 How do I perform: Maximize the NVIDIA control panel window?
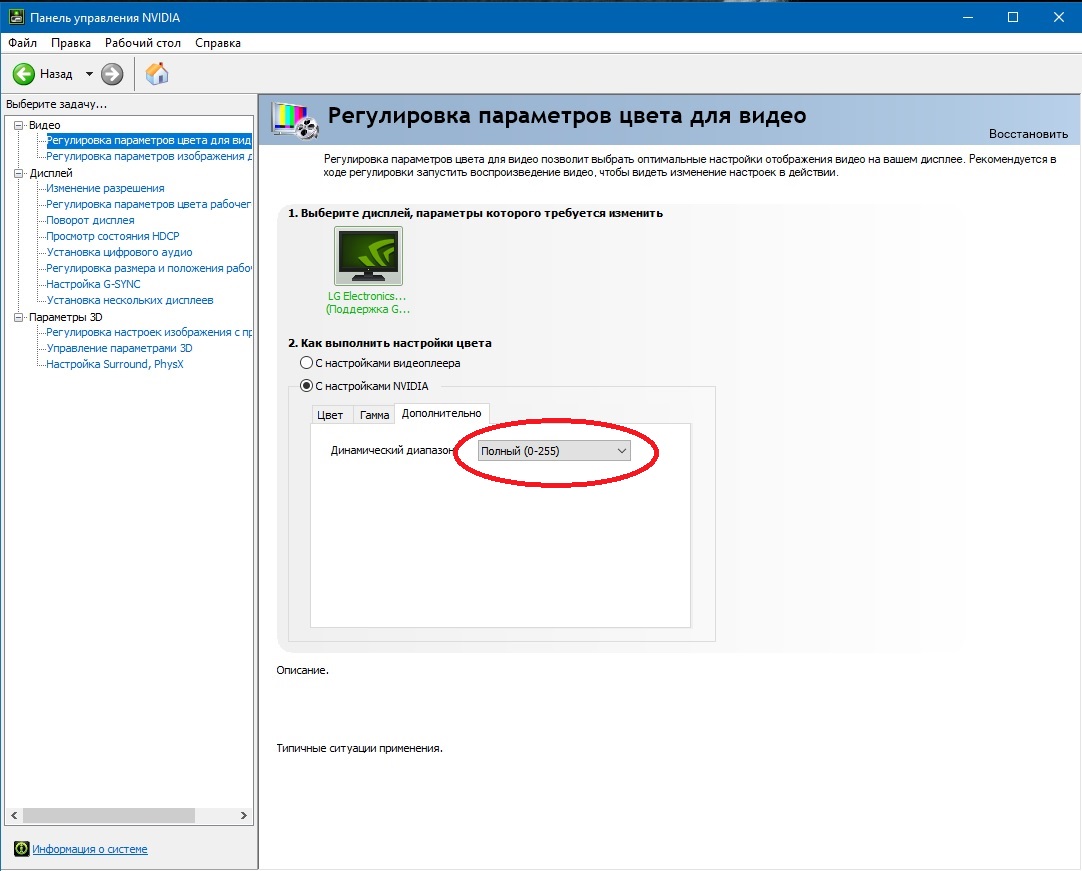click(1012, 17)
